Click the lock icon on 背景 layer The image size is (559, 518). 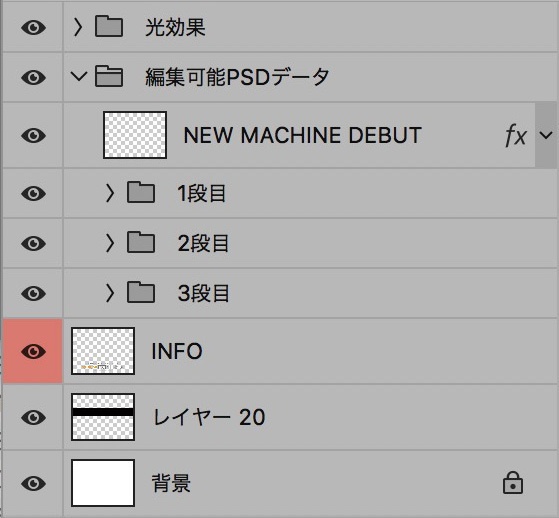click(513, 483)
